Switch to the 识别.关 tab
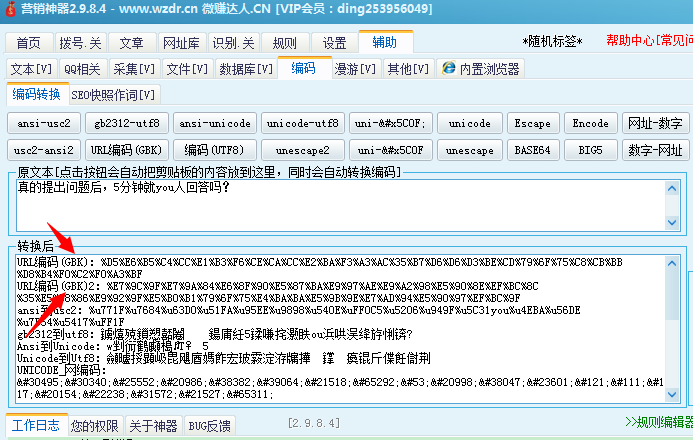The height and width of the screenshot is (440, 693). (x=233, y=43)
